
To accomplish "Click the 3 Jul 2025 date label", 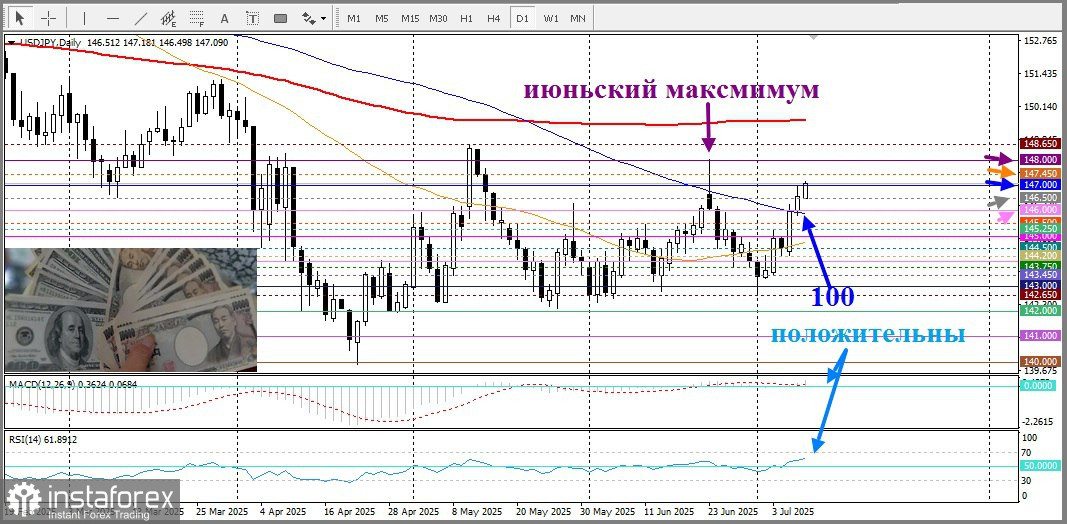I will (791, 511).
